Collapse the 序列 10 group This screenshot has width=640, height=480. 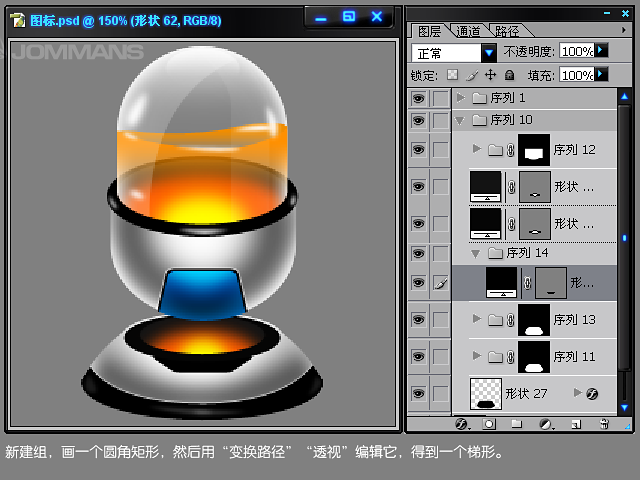[460, 121]
